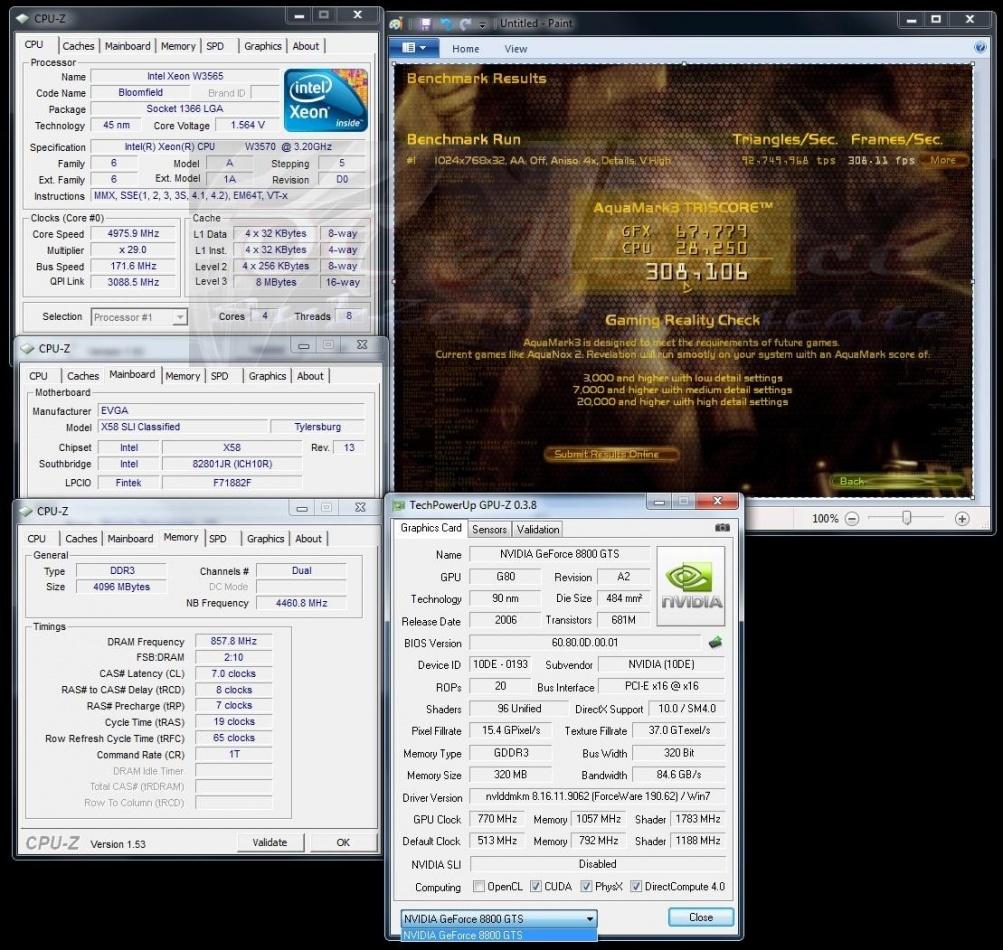Toggle the OpenCL checkbox in GPU-Z

(x=478, y=886)
